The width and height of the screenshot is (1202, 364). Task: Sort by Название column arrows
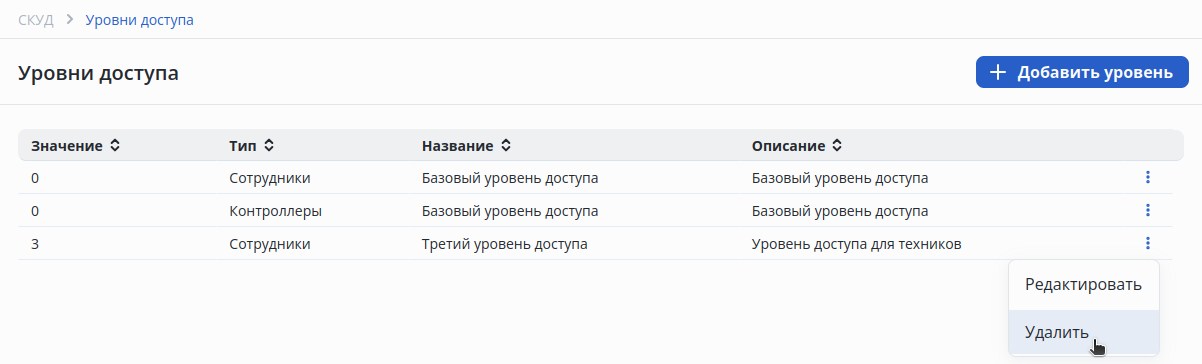pyautogui.click(x=506, y=146)
